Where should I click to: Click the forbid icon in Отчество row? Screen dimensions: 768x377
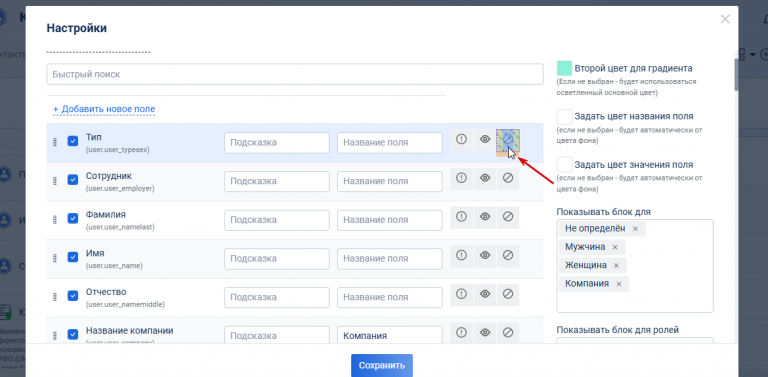[x=508, y=295]
